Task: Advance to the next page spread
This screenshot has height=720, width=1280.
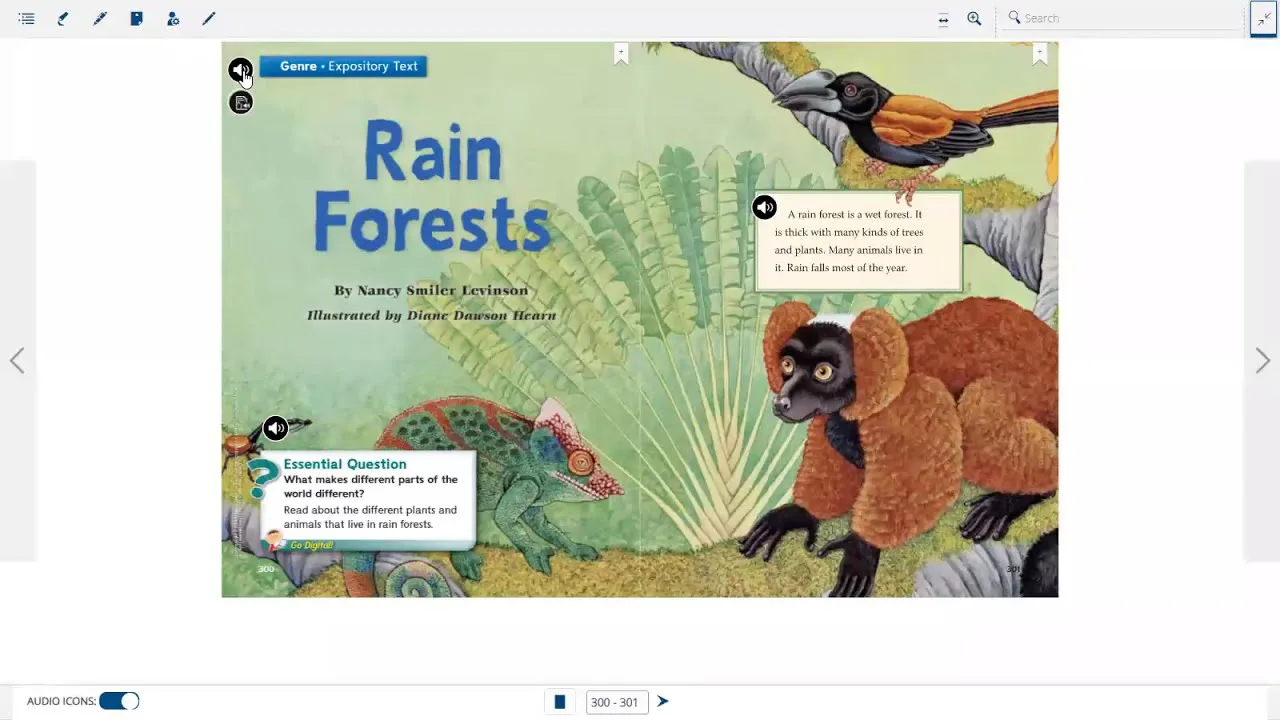Action: point(1262,360)
